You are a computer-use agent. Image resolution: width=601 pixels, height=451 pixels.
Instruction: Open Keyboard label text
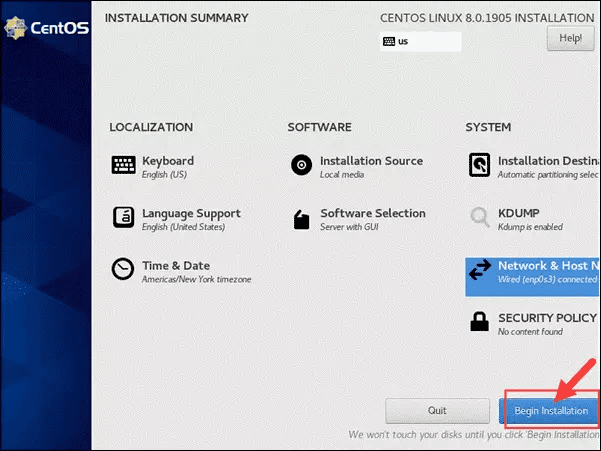(x=168, y=161)
